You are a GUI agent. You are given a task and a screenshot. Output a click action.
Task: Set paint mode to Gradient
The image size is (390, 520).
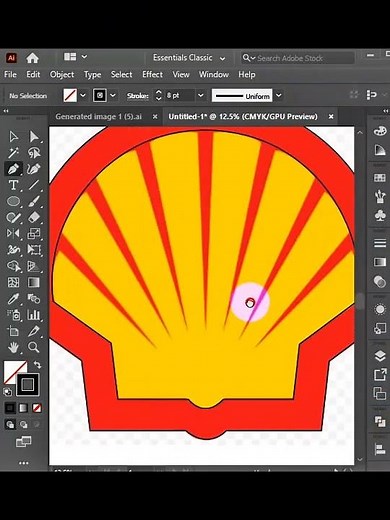[x=23, y=408]
